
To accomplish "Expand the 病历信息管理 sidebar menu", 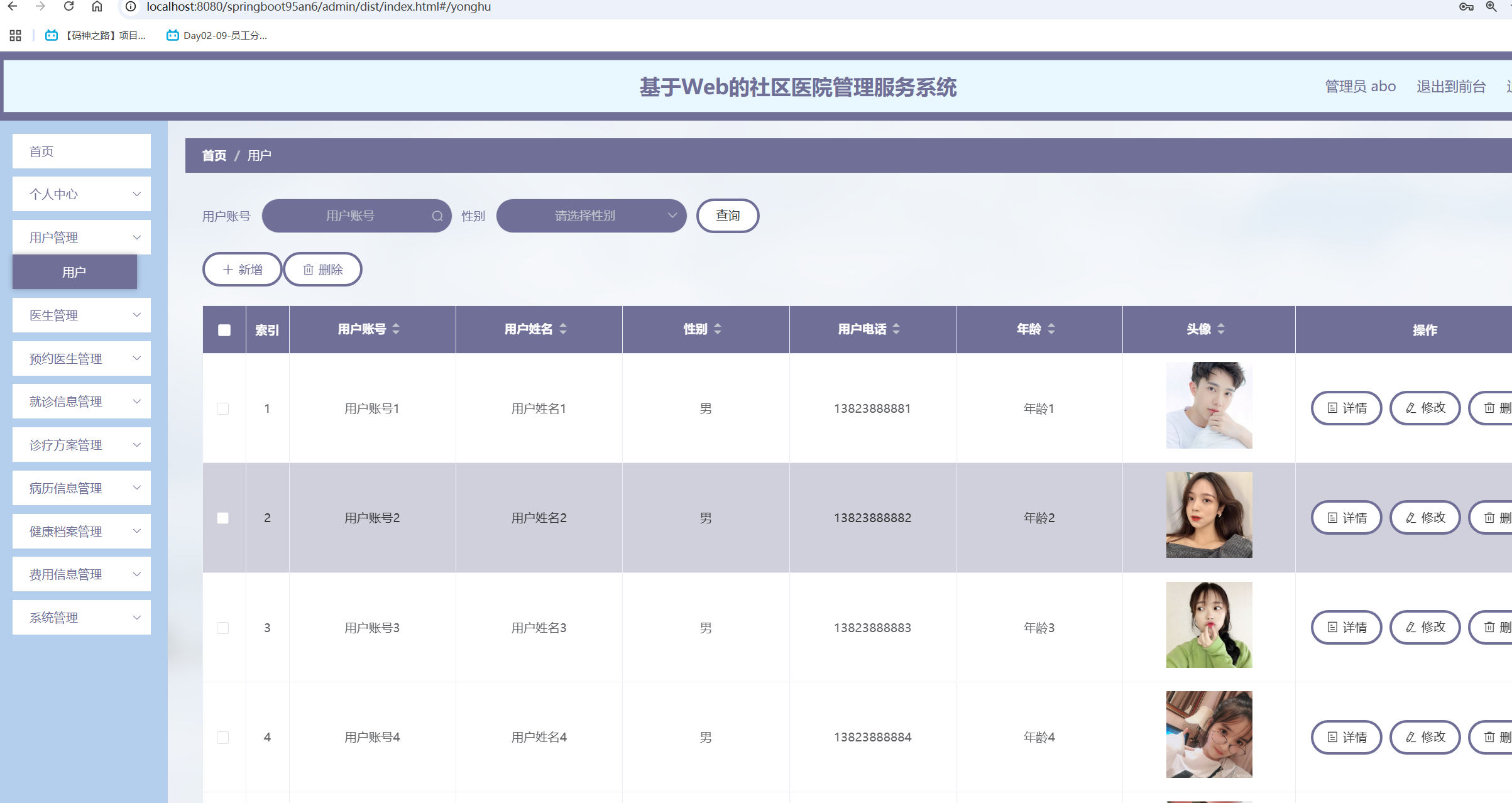I will point(82,488).
